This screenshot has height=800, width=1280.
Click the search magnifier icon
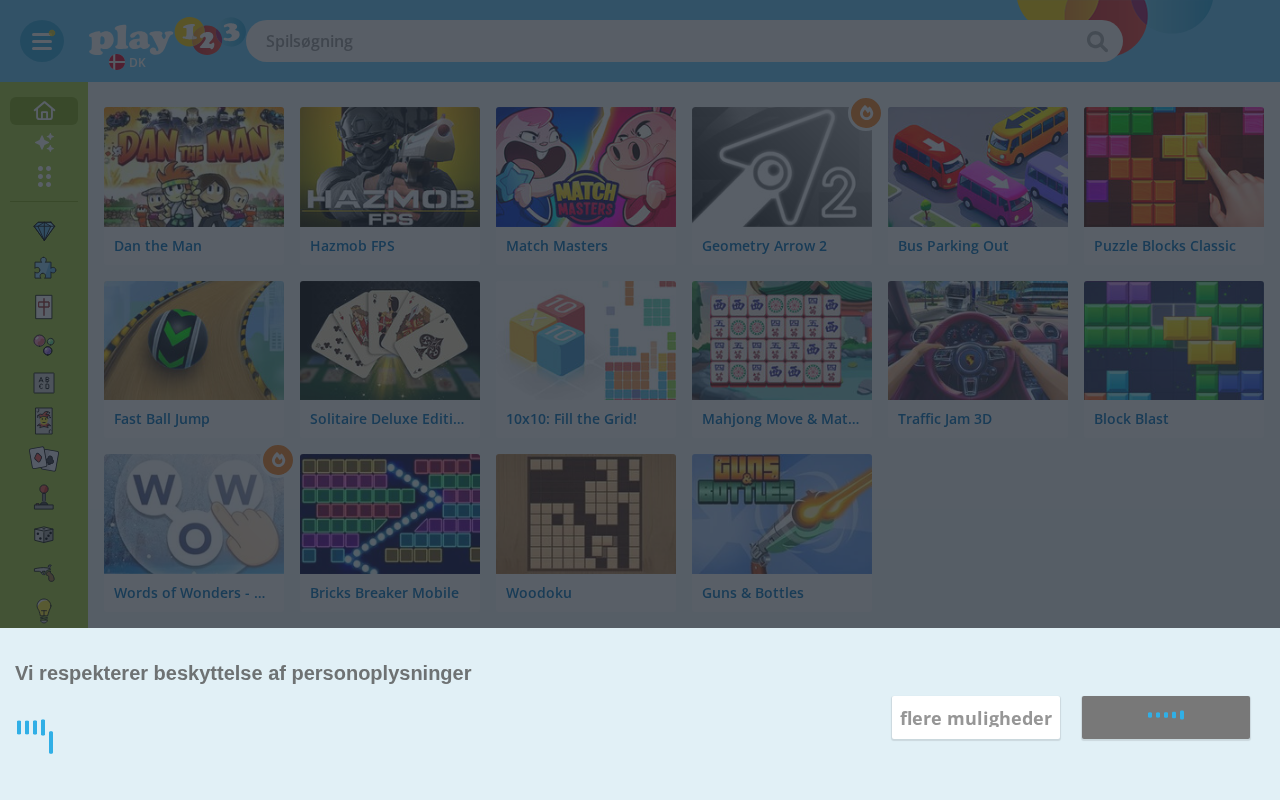[1097, 41]
